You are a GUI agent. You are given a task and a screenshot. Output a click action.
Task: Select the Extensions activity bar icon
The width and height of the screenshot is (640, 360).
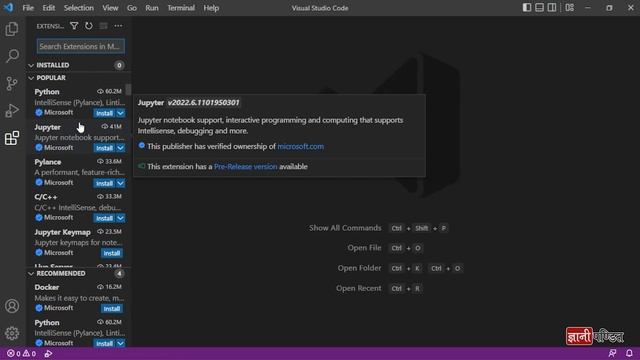pos(12,138)
